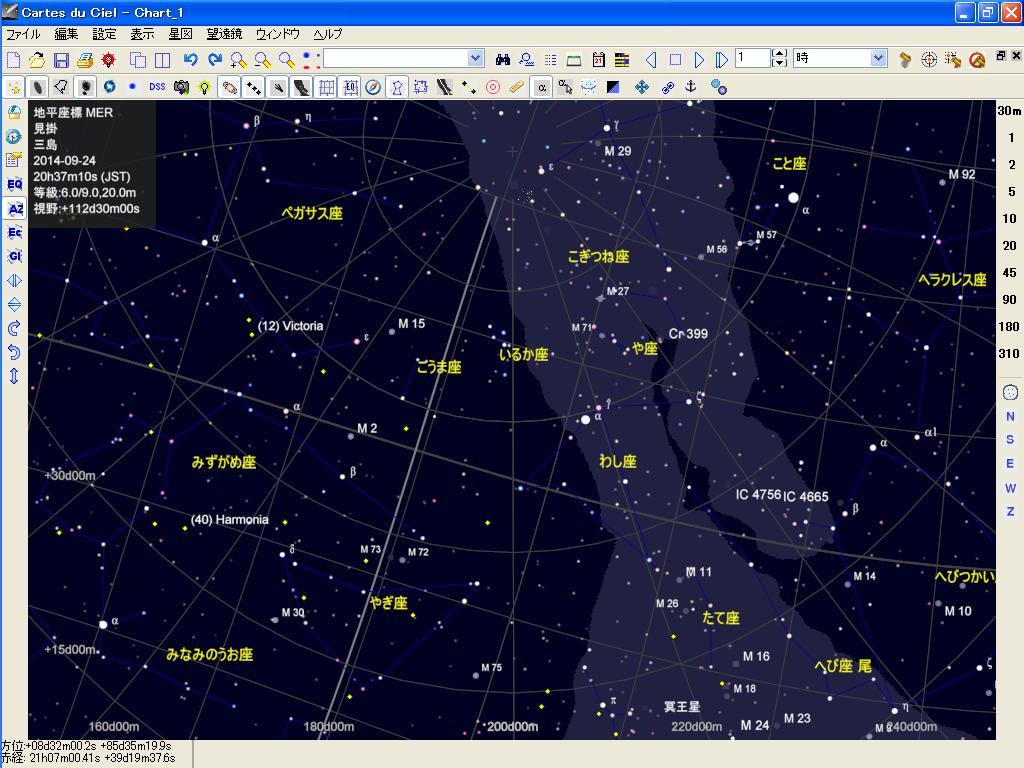1024x768 pixels.
Task: Face south with the S button
Action: 1010,440
